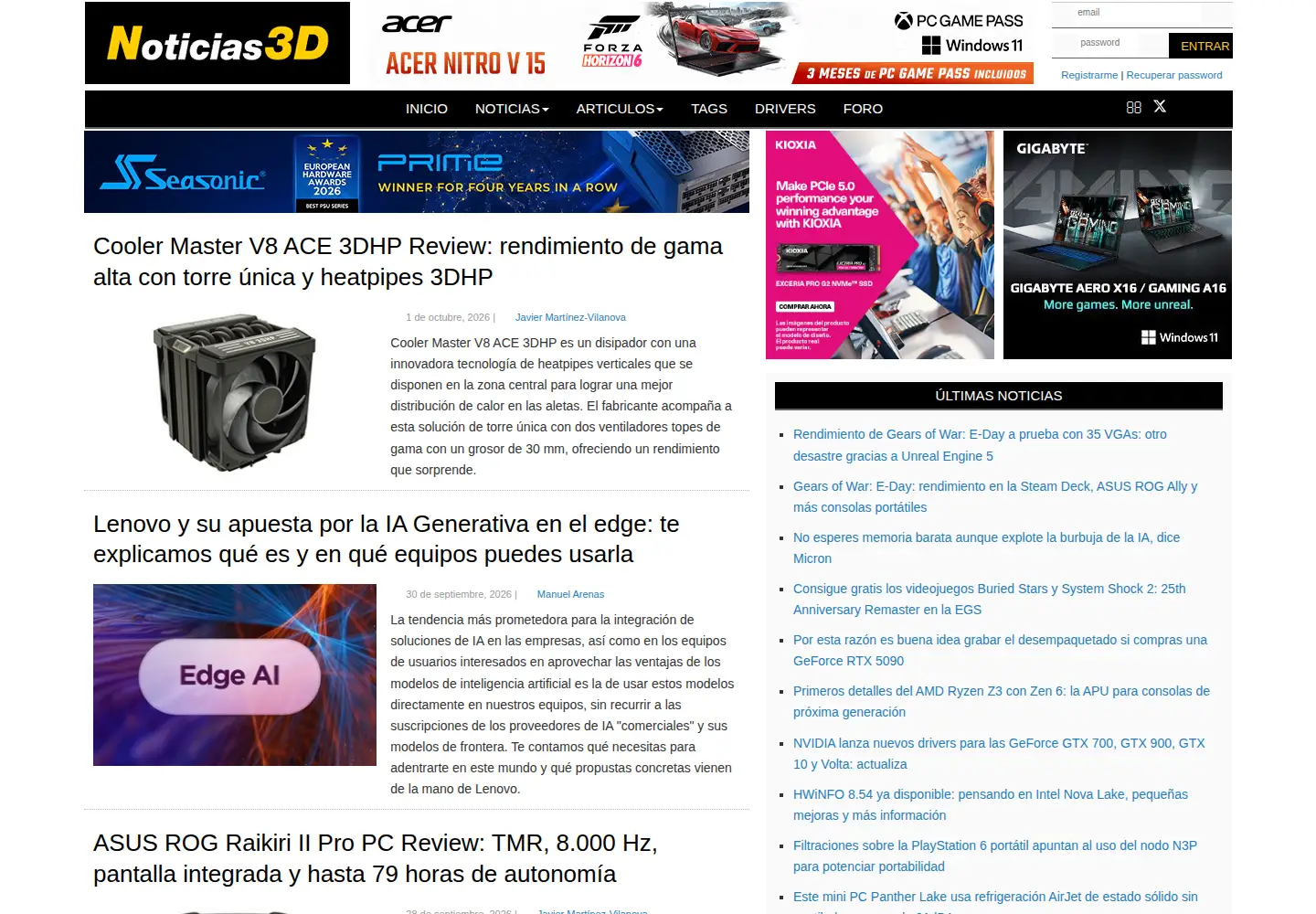Viewport: 1316px width, 914px height.
Task: Click the Noticias3D logo
Action: (x=218, y=43)
